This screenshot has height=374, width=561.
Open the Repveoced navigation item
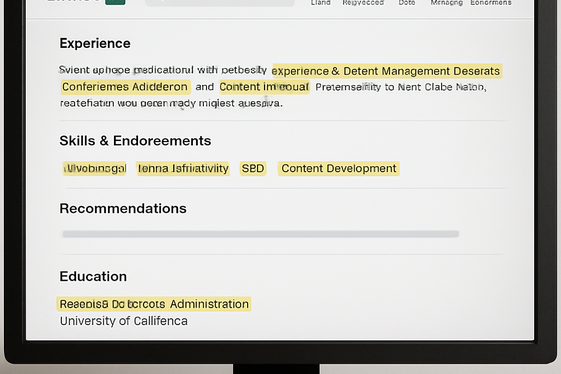point(363,3)
